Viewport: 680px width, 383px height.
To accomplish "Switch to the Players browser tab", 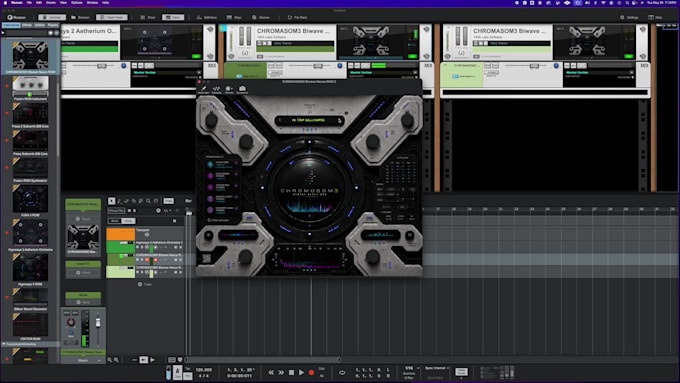I will pyautogui.click(x=52, y=25).
